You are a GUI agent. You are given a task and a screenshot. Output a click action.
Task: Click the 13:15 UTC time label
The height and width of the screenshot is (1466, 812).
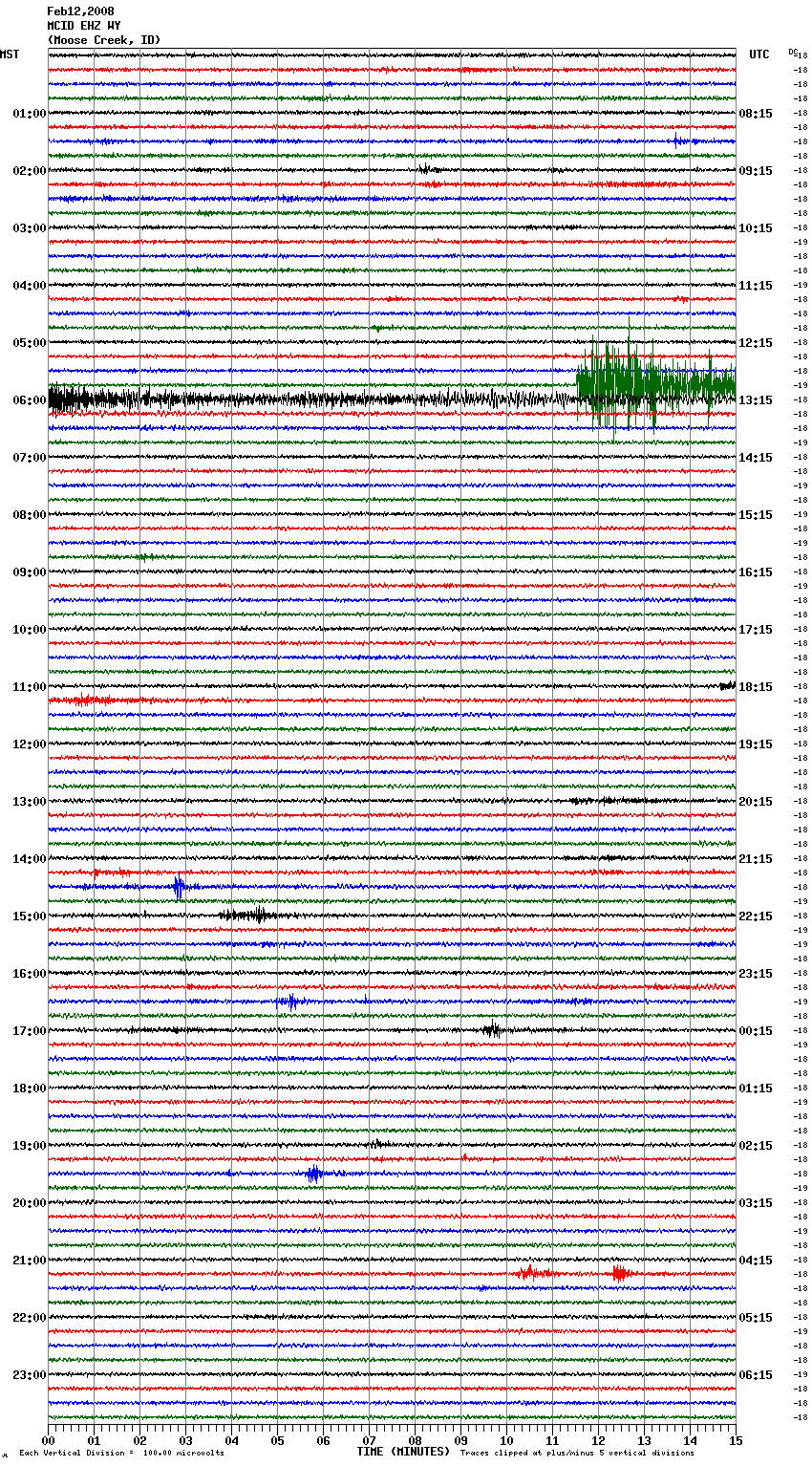click(756, 400)
